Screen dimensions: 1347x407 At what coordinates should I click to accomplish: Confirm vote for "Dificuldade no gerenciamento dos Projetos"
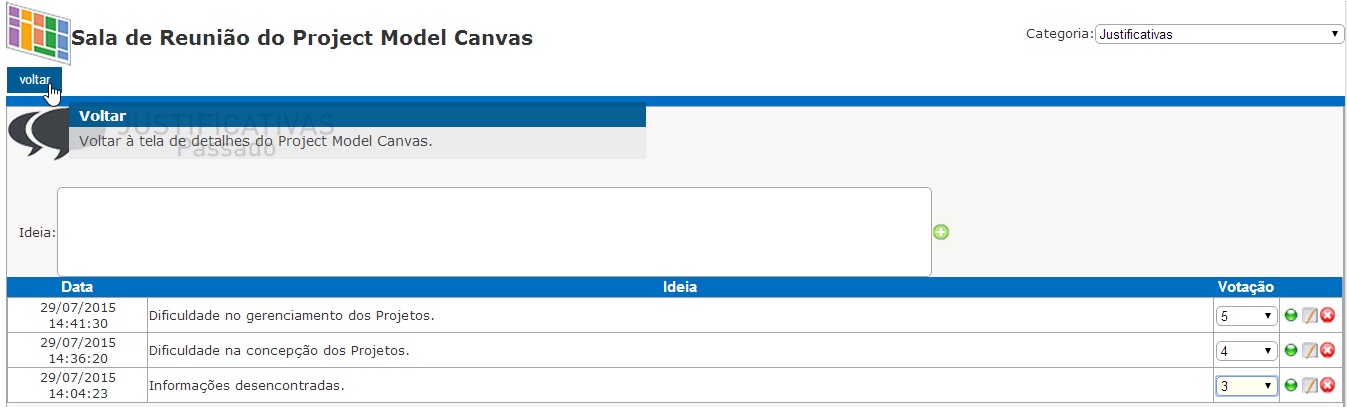pyautogui.click(x=1291, y=315)
